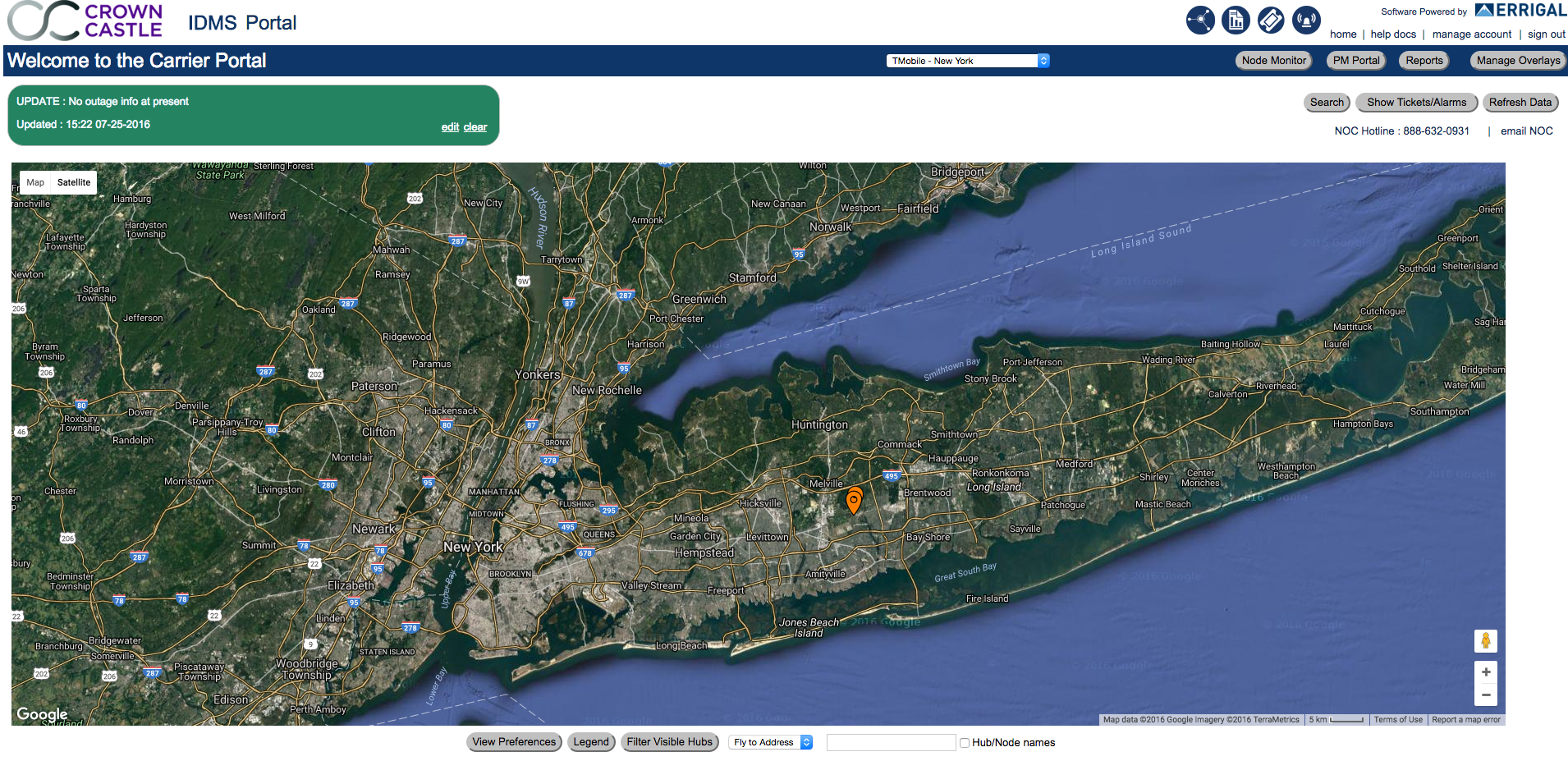
Task: Zoom out the map with minus
Action: [1485, 695]
